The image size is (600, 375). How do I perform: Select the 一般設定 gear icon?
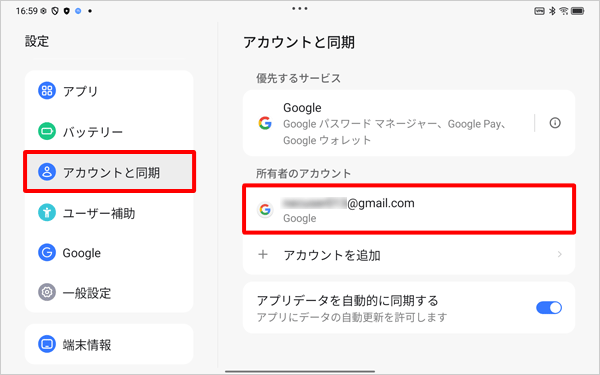pyautogui.click(x=47, y=293)
